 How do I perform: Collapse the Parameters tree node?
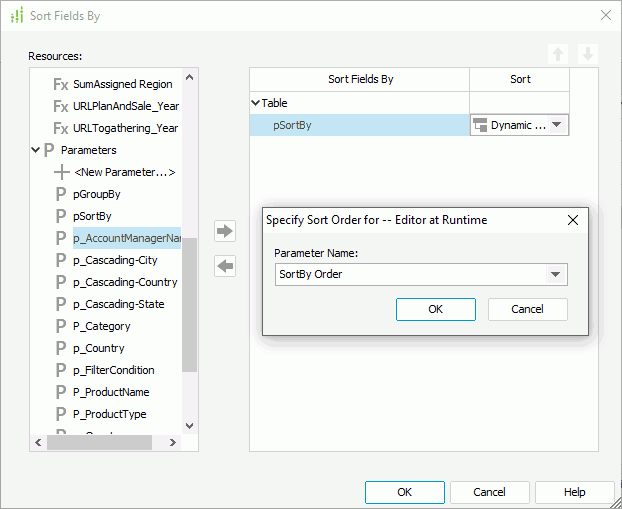37,150
